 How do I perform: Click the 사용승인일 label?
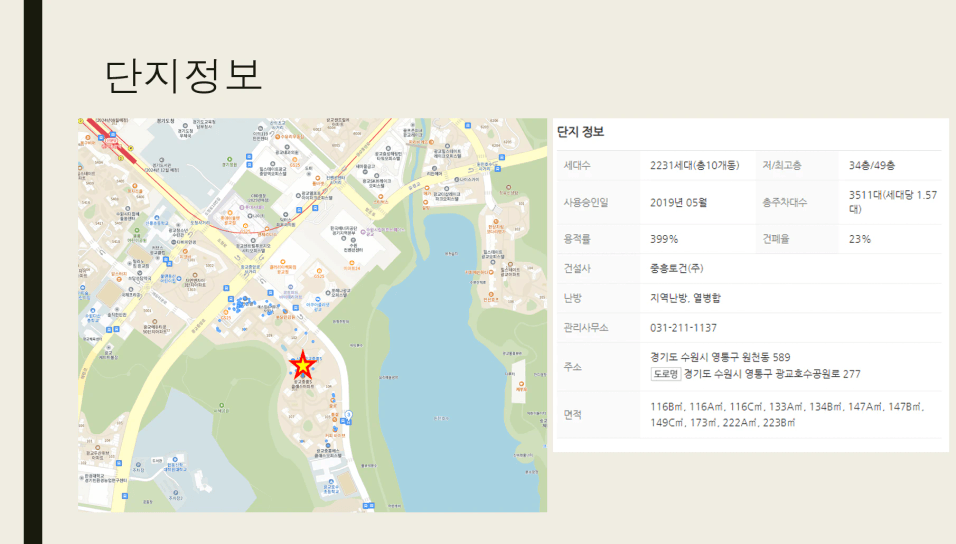pyautogui.click(x=586, y=202)
